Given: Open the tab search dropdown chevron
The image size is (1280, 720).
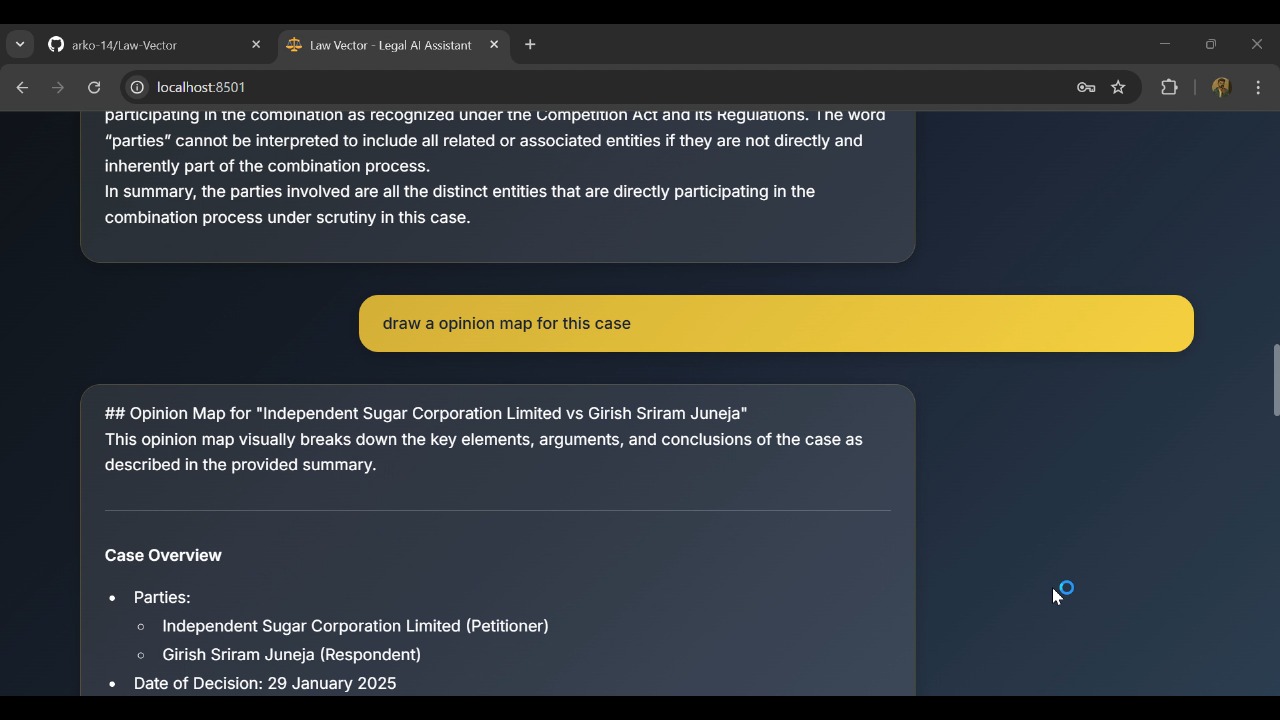Looking at the screenshot, I should (x=20, y=45).
